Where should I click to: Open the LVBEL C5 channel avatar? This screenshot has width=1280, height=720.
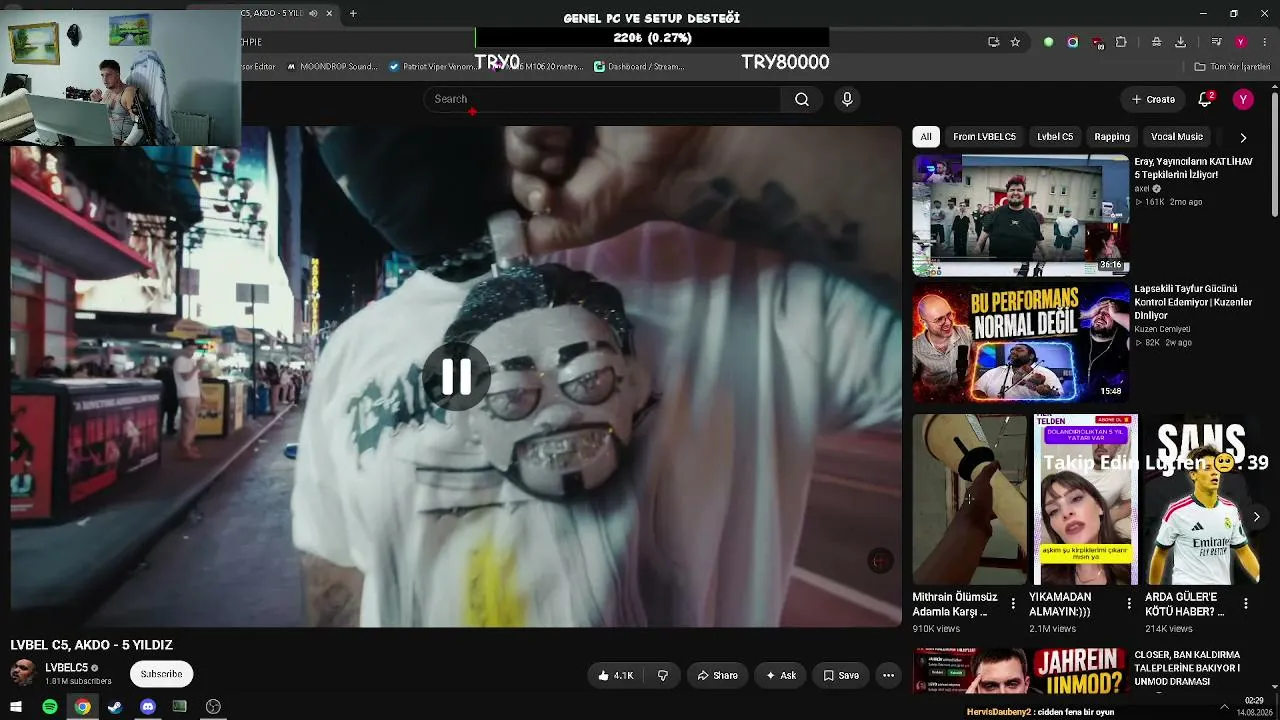[x=23, y=673]
